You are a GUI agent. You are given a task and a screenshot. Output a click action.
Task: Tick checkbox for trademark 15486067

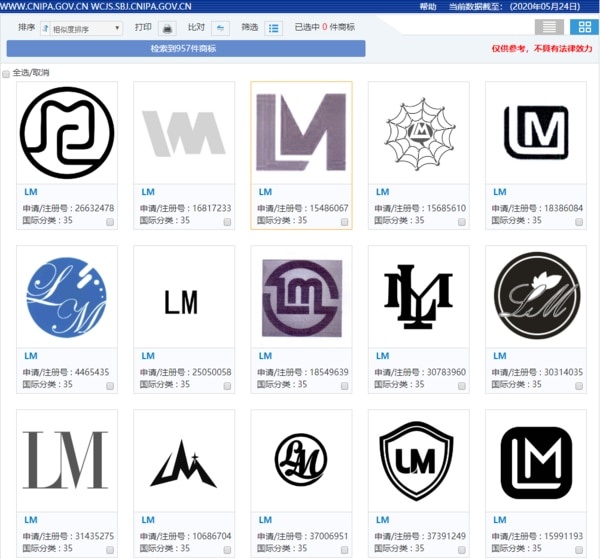344,222
